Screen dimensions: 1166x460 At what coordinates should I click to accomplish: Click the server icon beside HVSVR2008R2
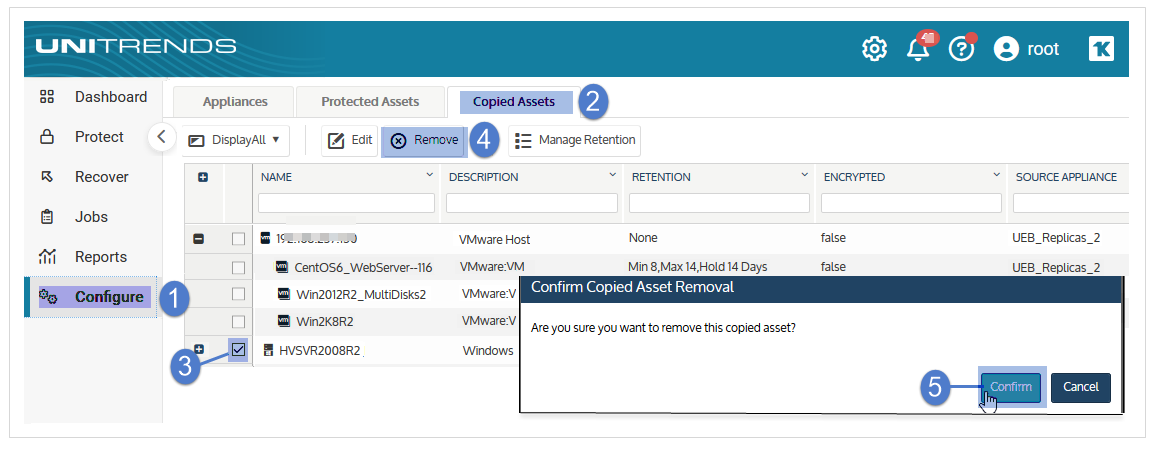[x=268, y=350]
